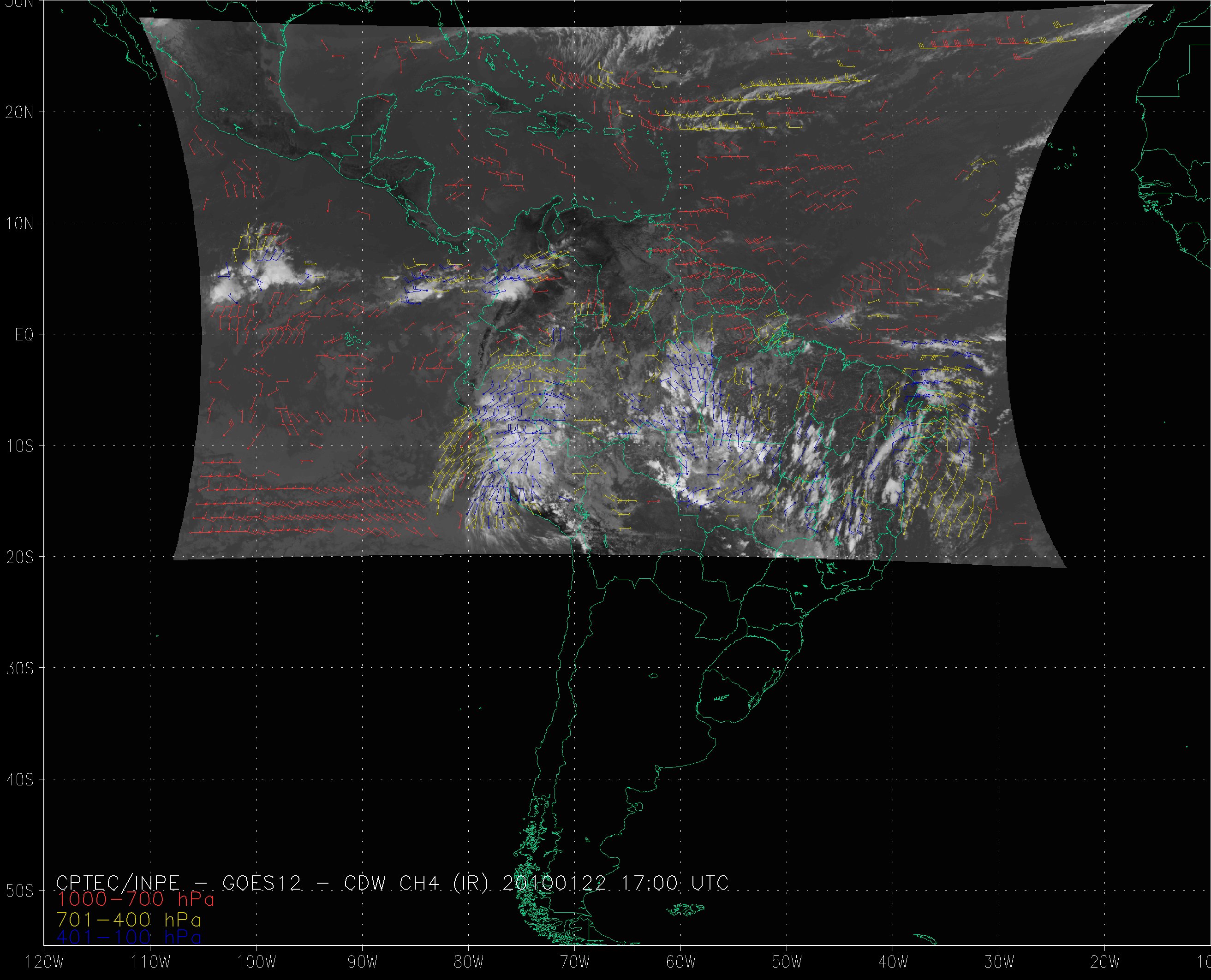Image resolution: width=1211 pixels, height=980 pixels.
Task: Click the 30S latitude axis label
Action: pyautogui.click(x=19, y=668)
